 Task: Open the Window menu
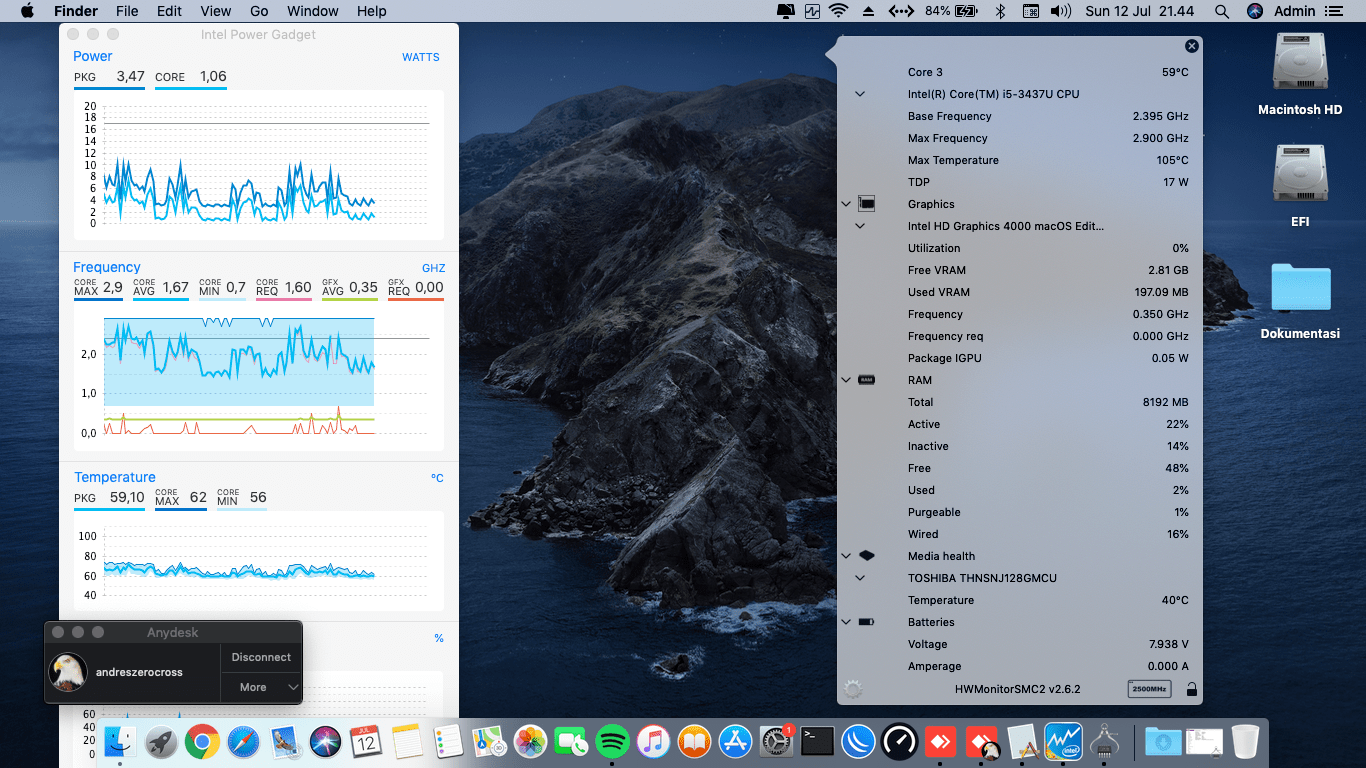pos(312,11)
